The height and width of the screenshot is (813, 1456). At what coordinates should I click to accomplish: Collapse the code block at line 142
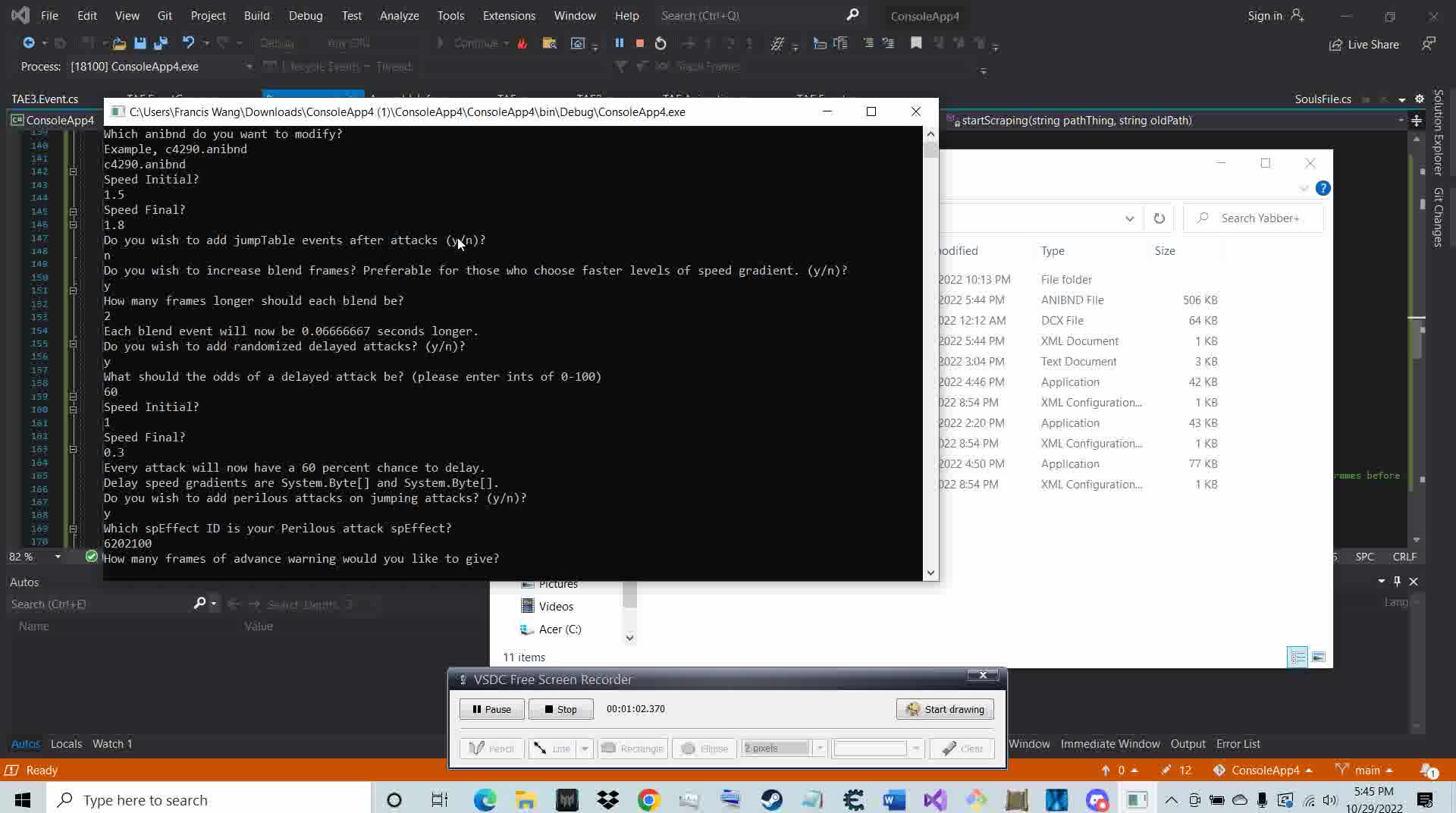[x=74, y=171]
